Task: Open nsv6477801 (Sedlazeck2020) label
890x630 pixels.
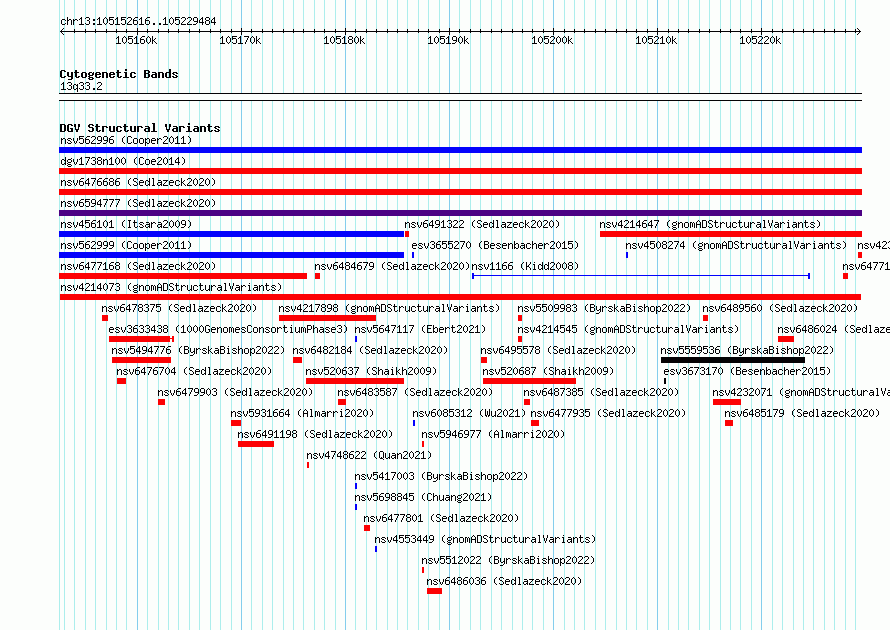Action: point(441,518)
